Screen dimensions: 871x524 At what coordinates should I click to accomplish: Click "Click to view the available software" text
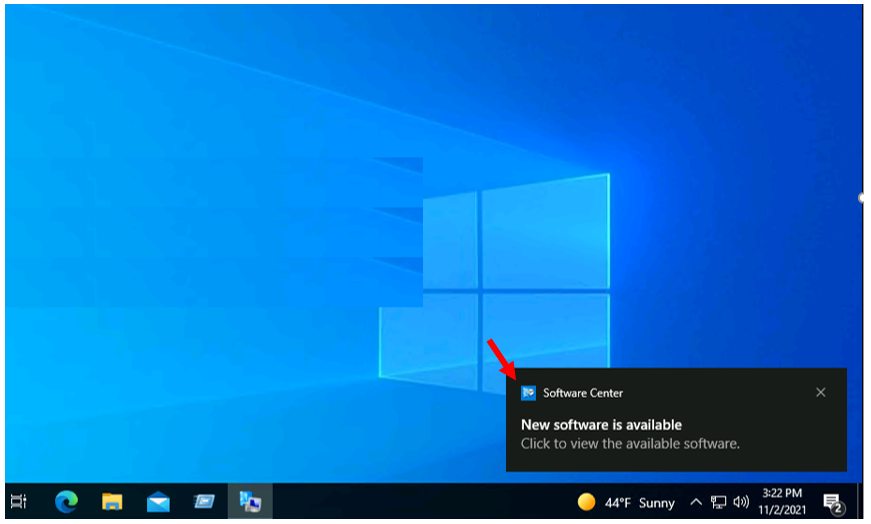pos(630,443)
